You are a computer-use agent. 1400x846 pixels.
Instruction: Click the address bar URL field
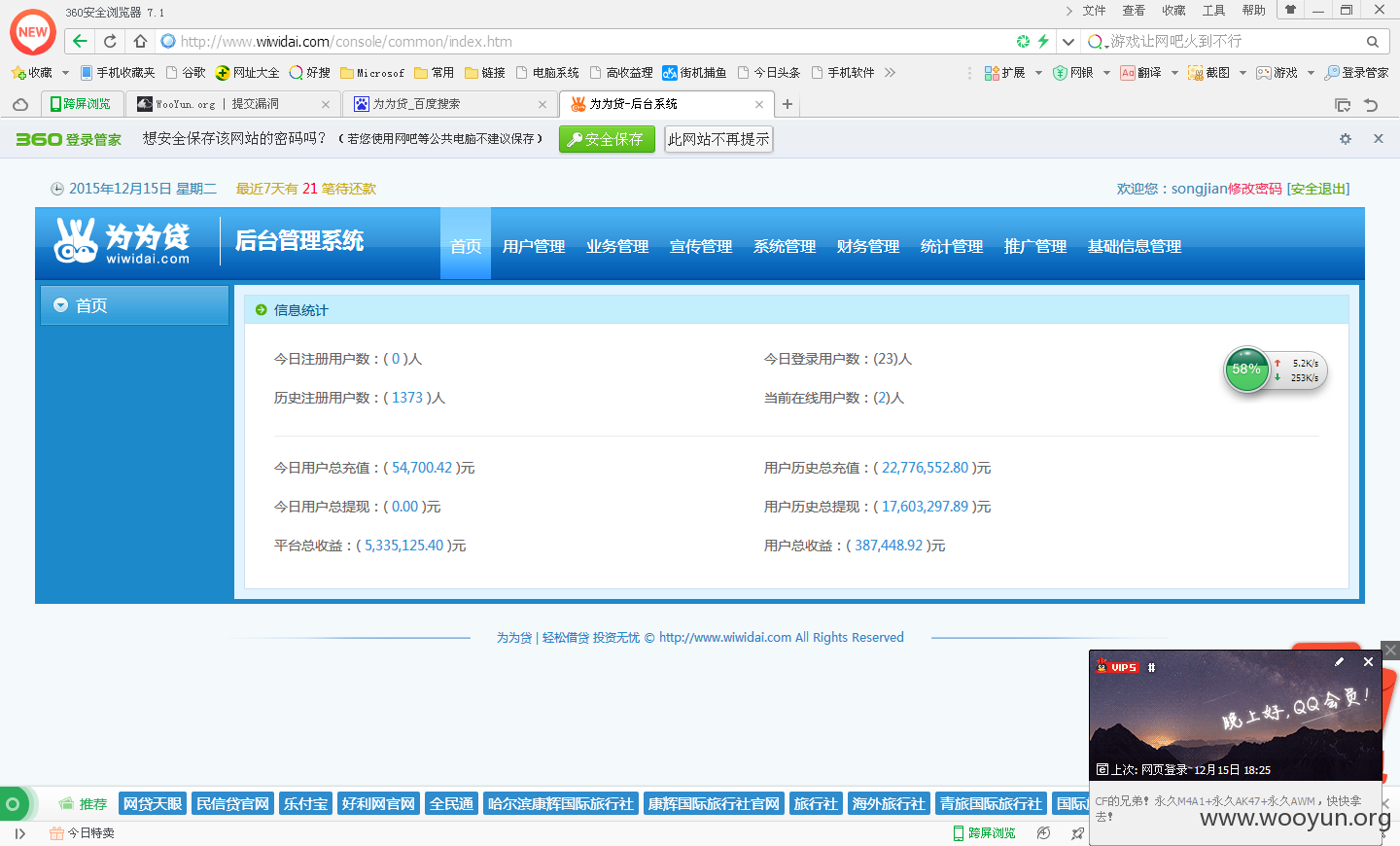coord(583,41)
